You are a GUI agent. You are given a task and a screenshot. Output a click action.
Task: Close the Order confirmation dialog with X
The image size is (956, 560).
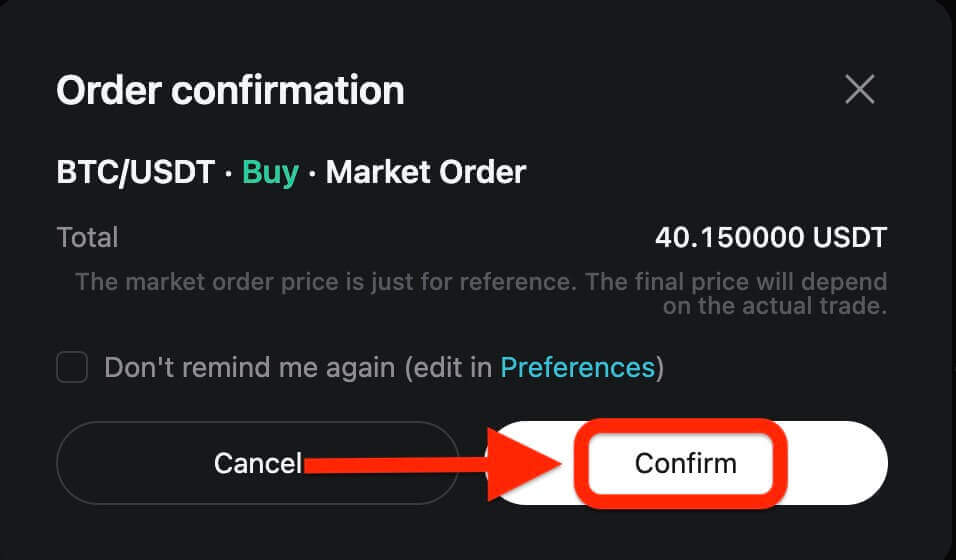tap(859, 90)
